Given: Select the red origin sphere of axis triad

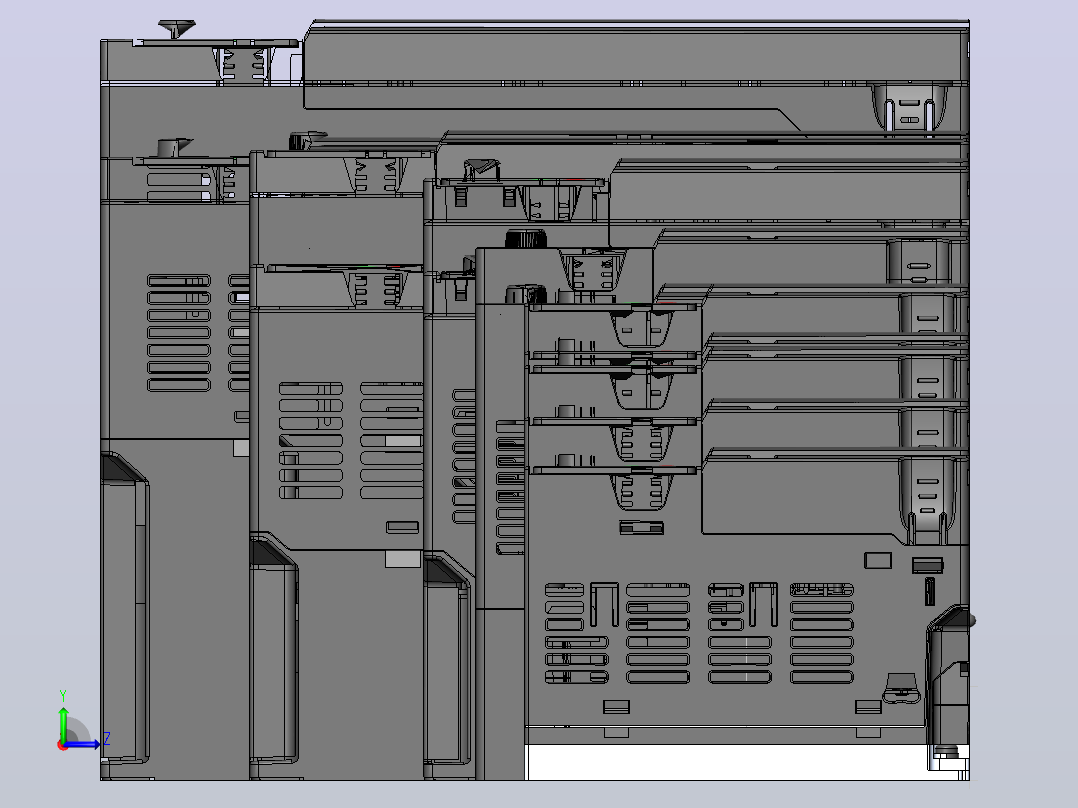Looking at the screenshot, I should coord(63,745).
